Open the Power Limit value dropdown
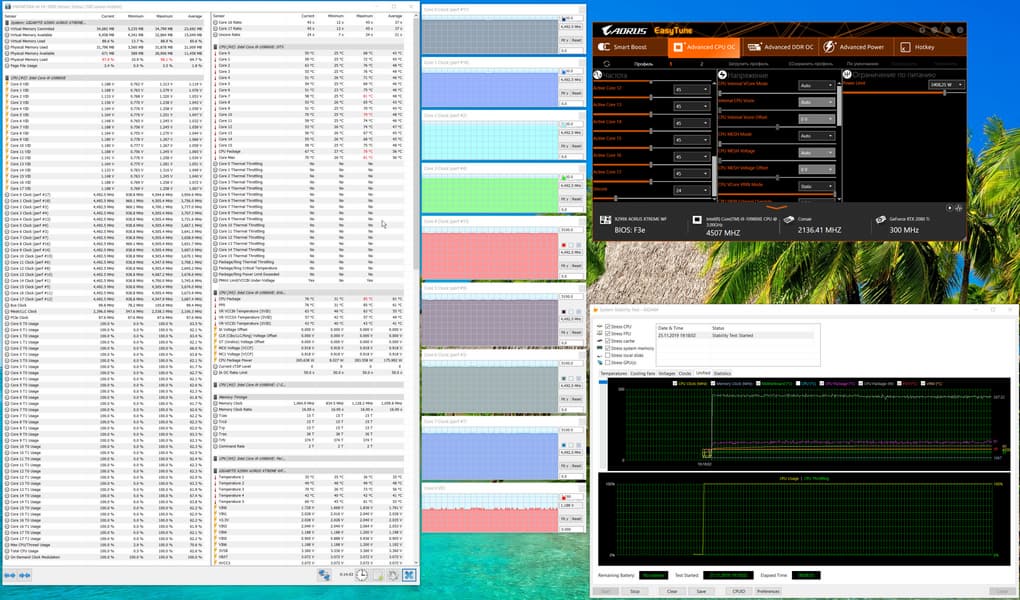This screenshot has width=1020, height=600. click(946, 85)
